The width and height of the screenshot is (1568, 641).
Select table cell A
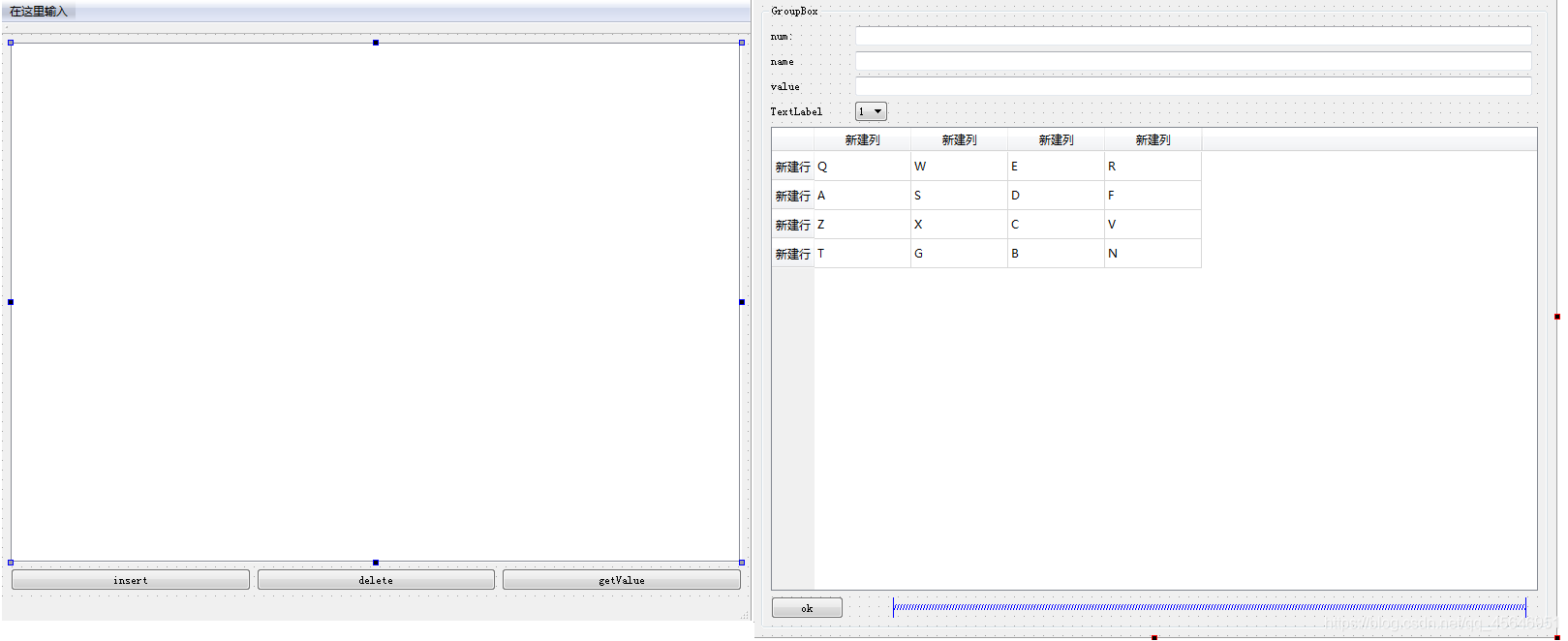point(862,196)
